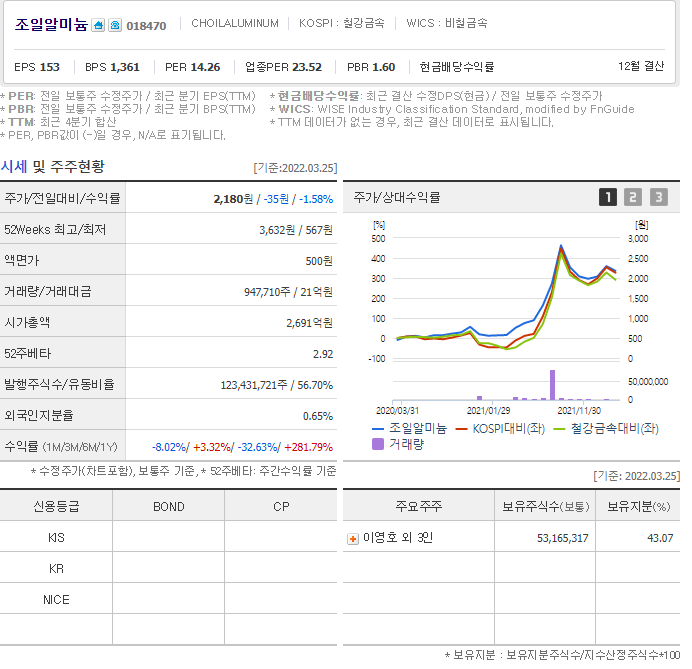Click the BOND column header
This screenshot has width=692, height=669.
pyautogui.click(x=169, y=507)
